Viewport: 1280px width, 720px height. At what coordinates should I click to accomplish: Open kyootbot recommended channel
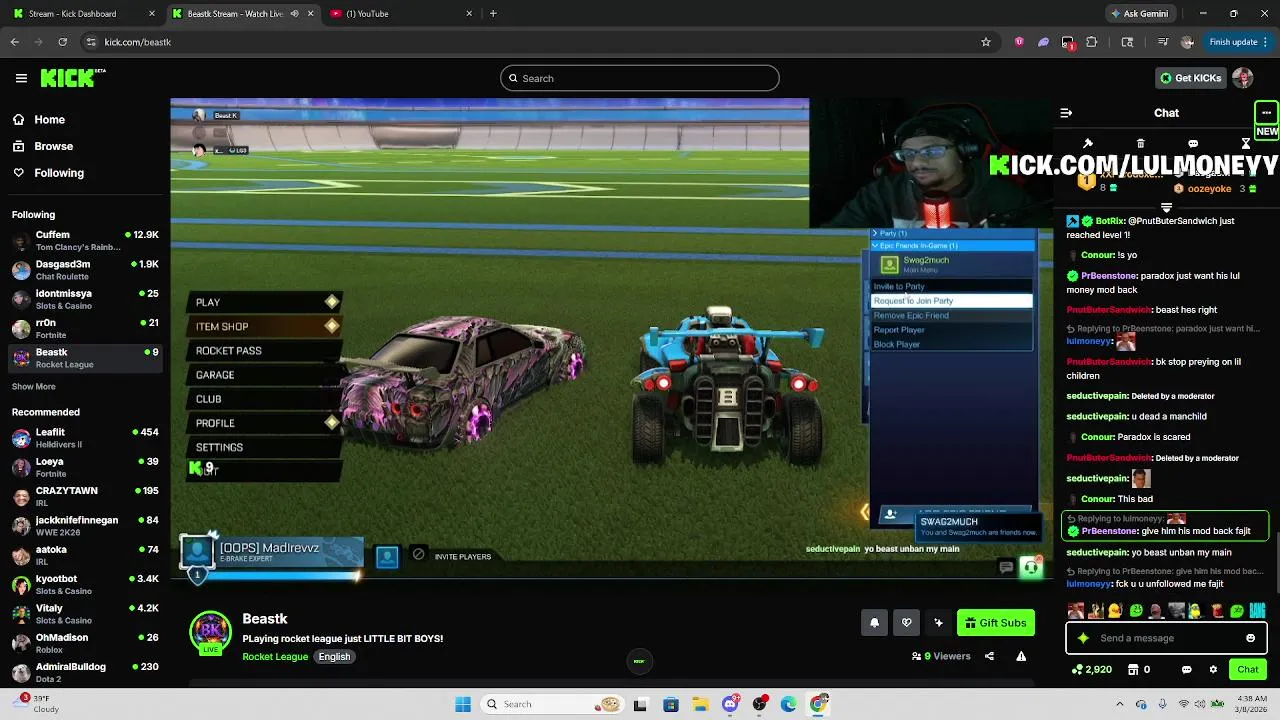point(84,584)
